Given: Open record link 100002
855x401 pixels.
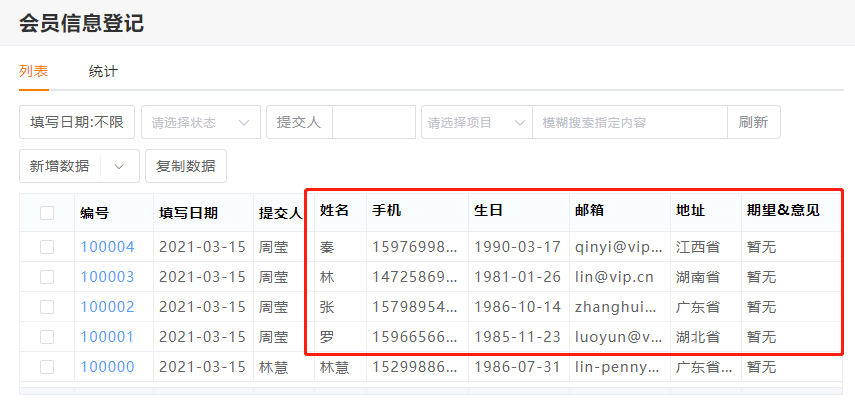Looking at the screenshot, I should tap(107, 307).
